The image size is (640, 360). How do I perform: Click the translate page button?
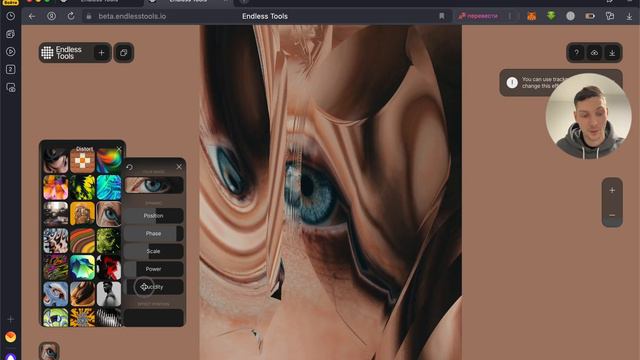point(478,16)
